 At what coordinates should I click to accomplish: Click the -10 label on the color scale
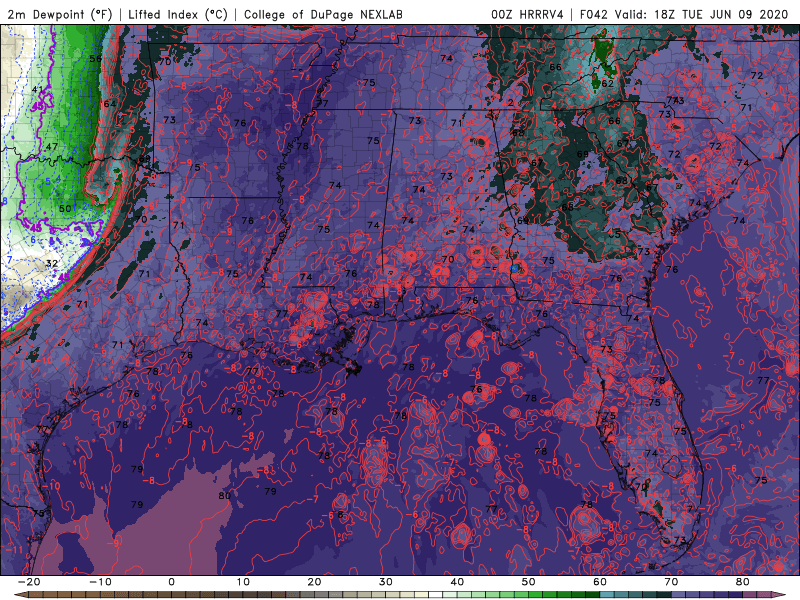pyautogui.click(x=100, y=582)
